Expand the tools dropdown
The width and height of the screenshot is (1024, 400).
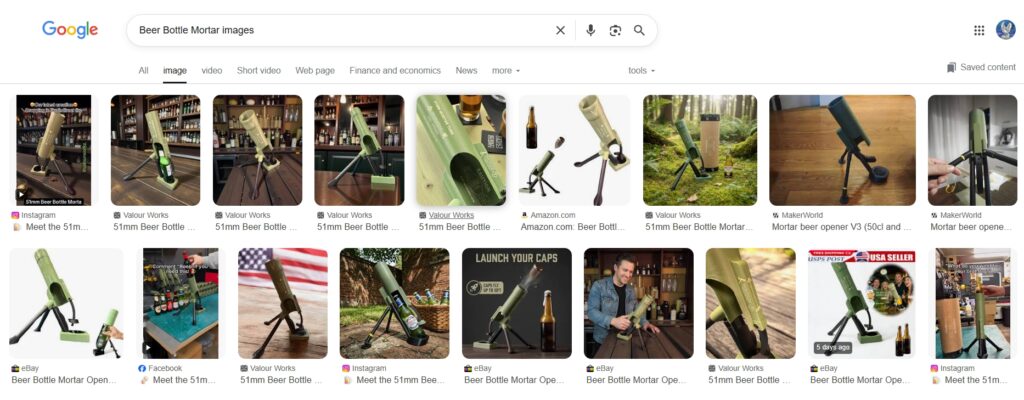pyautogui.click(x=641, y=71)
